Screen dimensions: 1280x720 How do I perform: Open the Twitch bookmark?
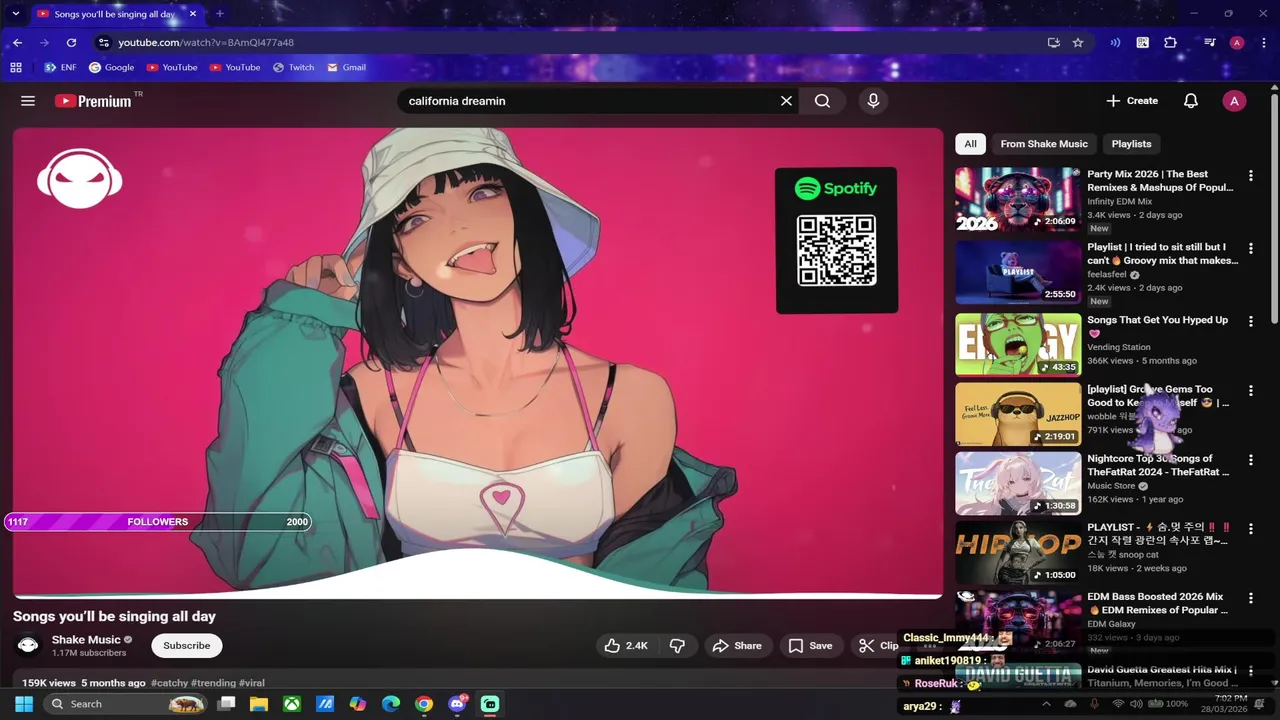[x=293, y=68]
